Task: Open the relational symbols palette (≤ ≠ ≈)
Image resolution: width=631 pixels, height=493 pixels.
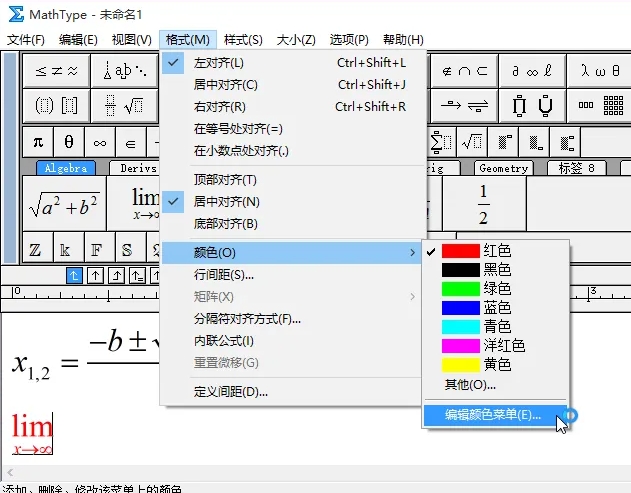Action: pos(56,71)
